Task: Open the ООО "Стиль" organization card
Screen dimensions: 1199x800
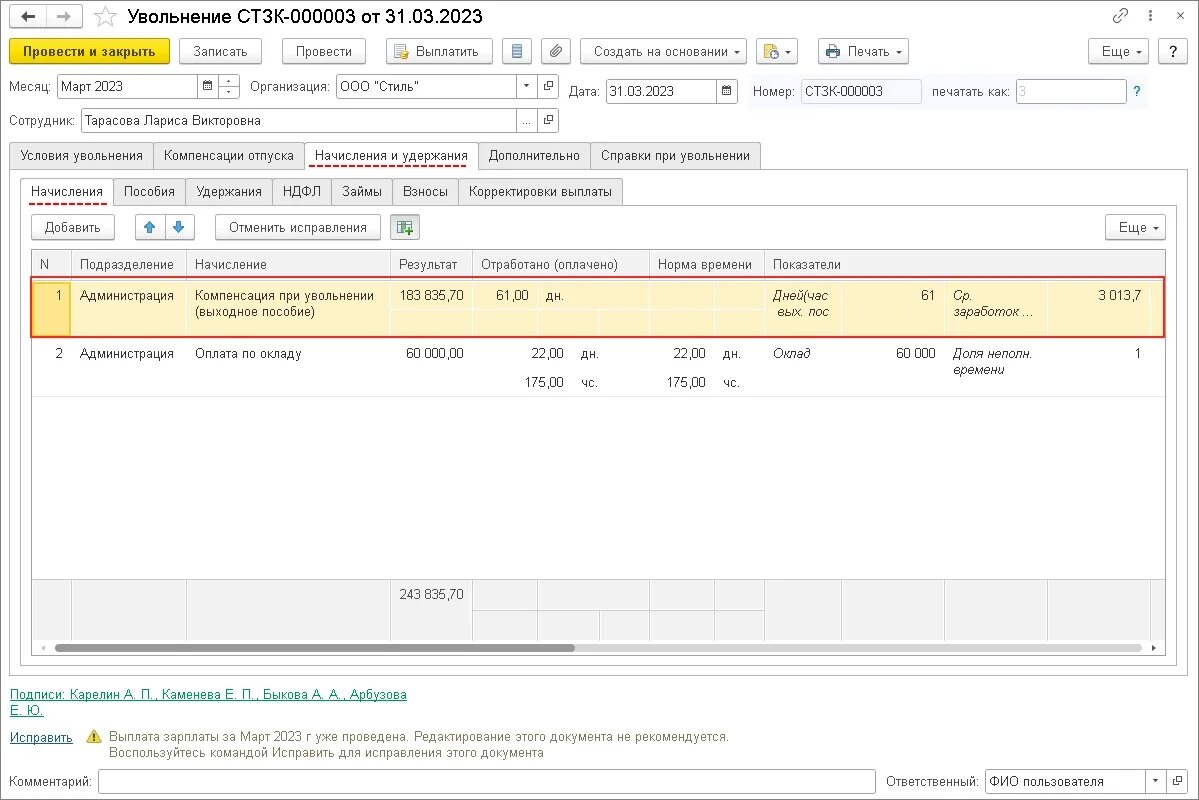Action: [548, 86]
